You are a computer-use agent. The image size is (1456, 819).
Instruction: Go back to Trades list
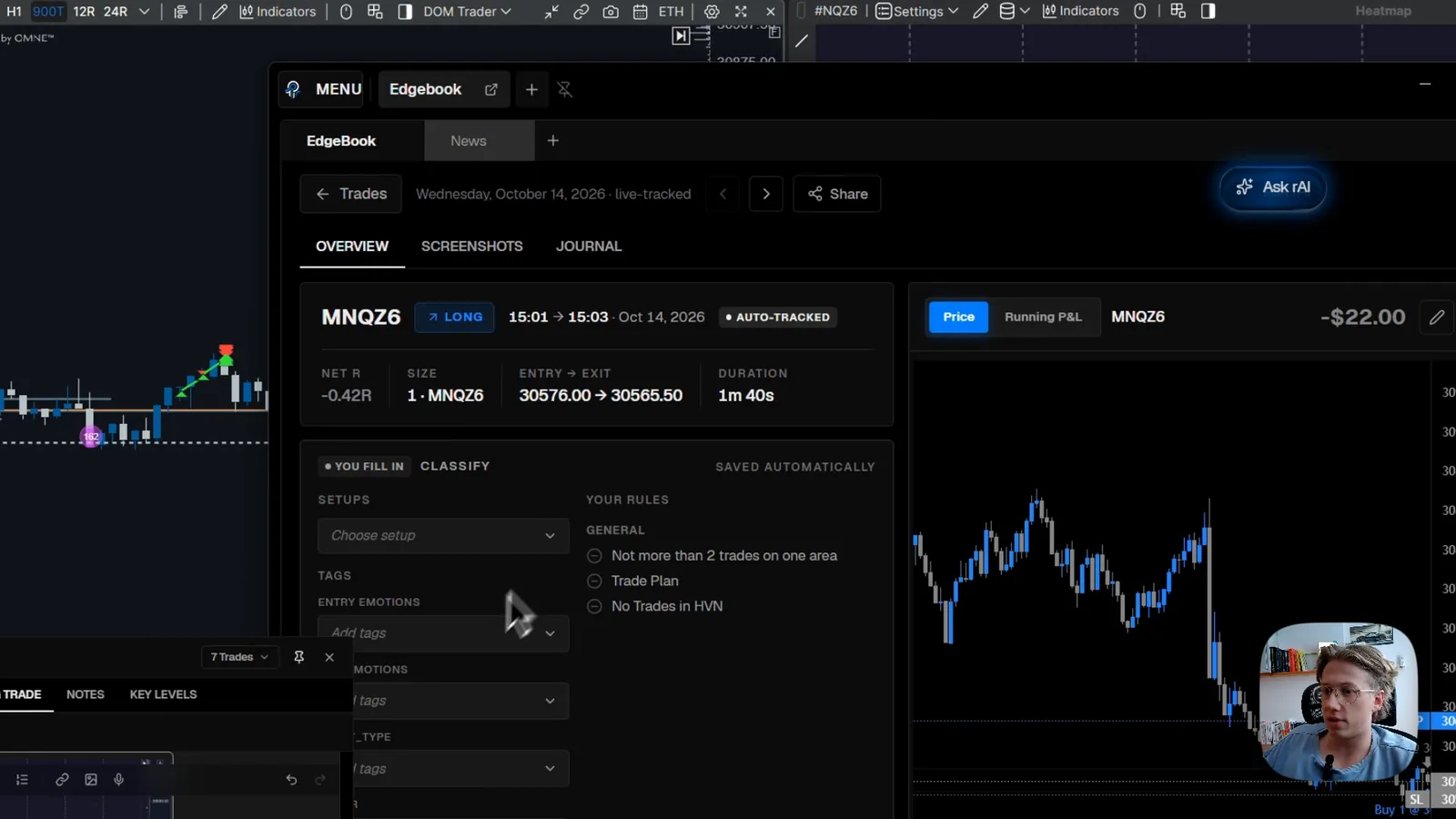[350, 194]
